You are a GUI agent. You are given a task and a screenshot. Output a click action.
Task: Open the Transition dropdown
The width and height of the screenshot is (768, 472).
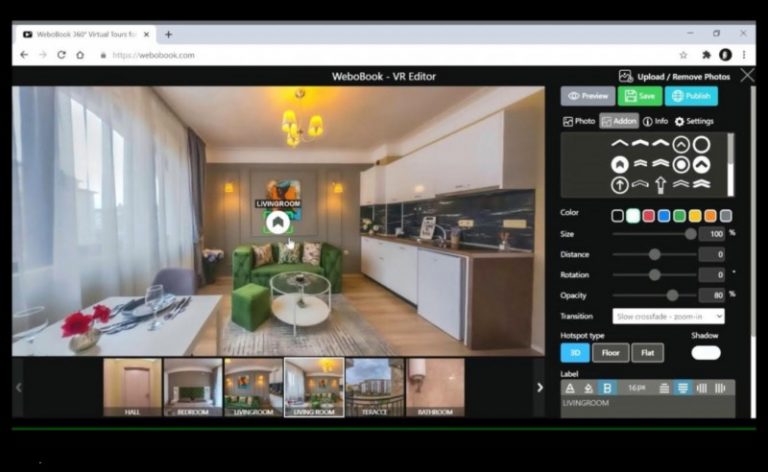[668, 316]
